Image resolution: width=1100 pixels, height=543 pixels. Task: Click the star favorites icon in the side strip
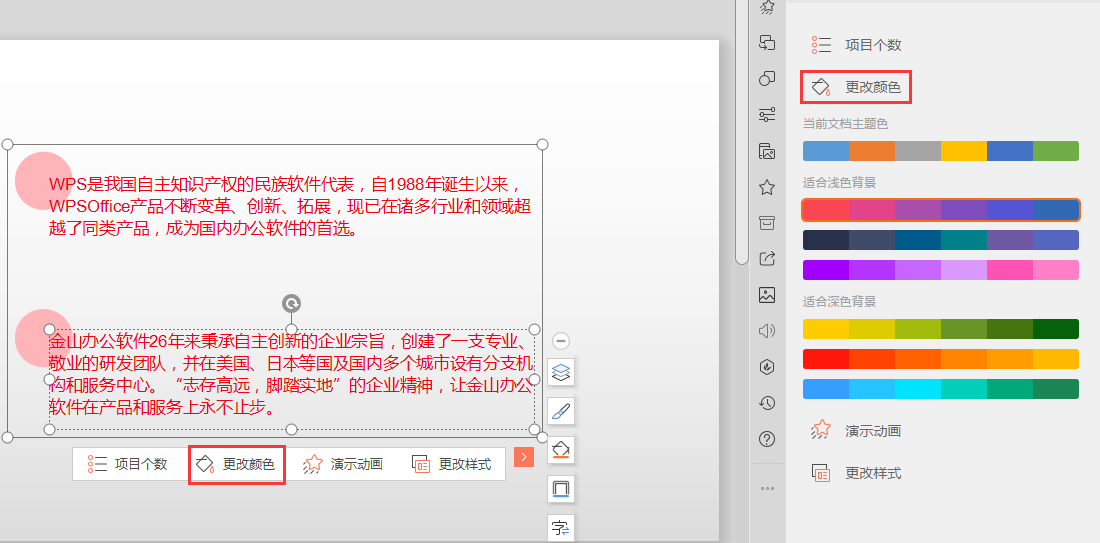point(767,187)
